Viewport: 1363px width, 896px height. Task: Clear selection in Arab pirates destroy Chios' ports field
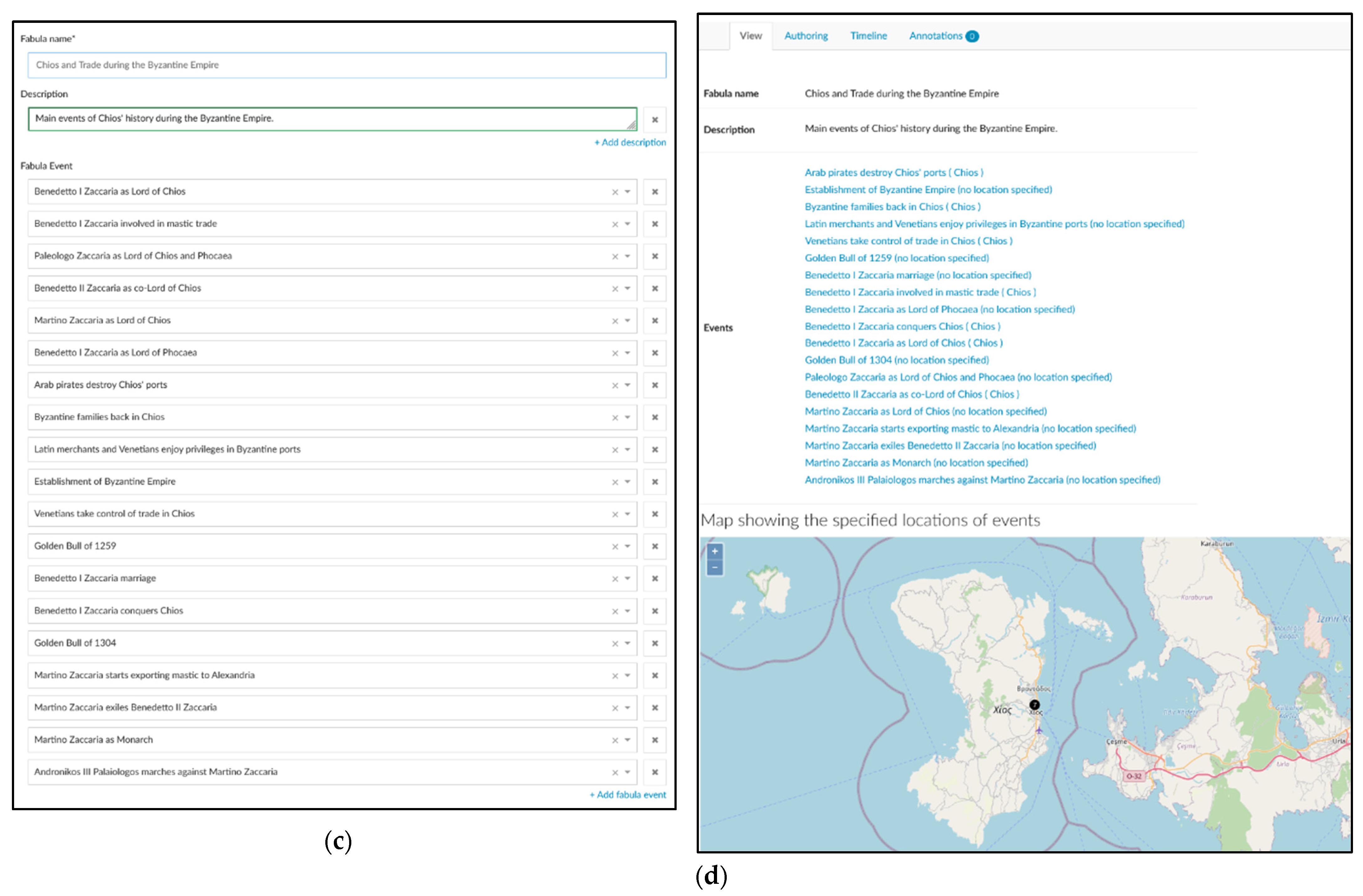[x=615, y=385]
